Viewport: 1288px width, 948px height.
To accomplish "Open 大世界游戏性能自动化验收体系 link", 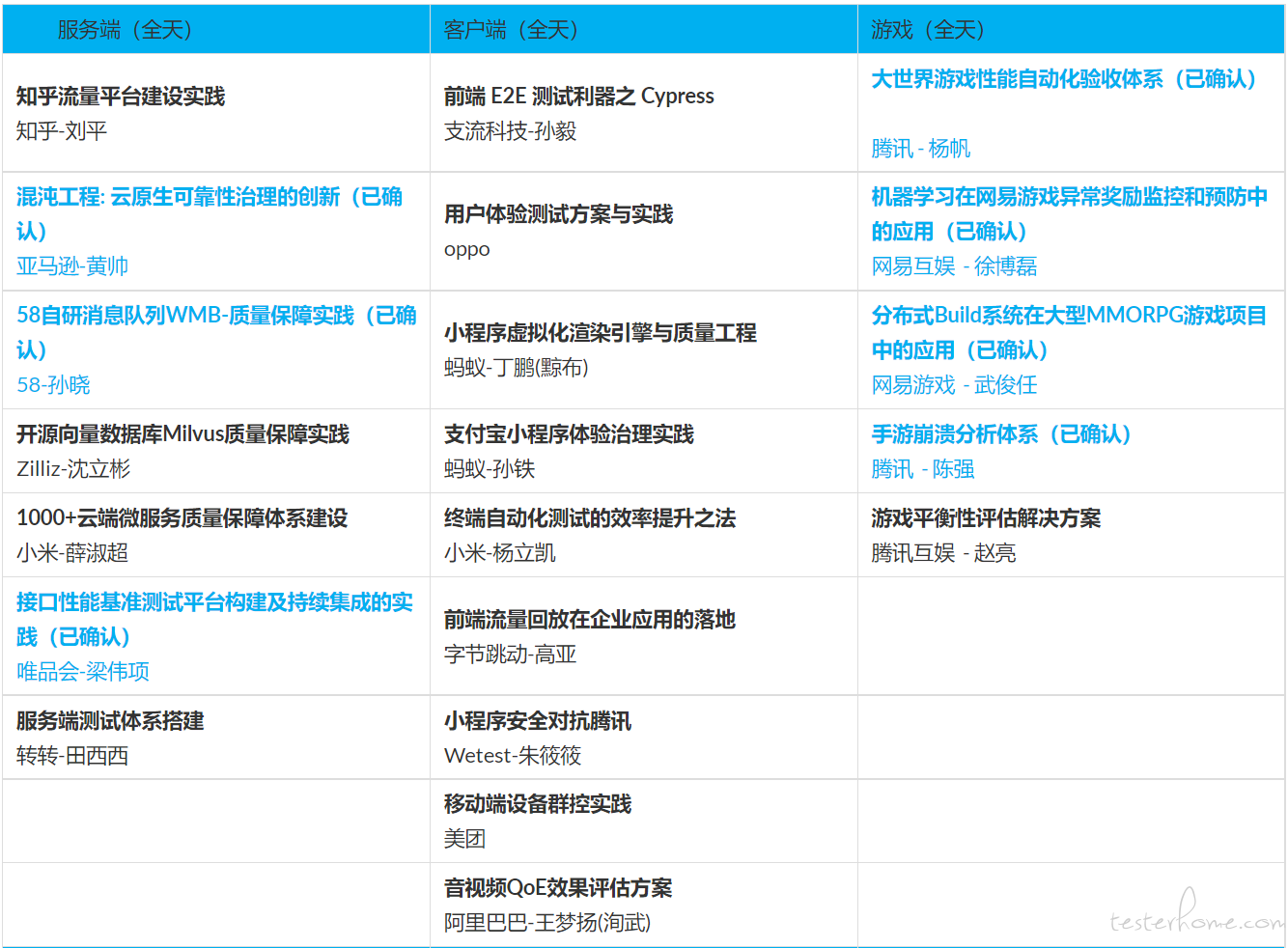I will point(1064,79).
